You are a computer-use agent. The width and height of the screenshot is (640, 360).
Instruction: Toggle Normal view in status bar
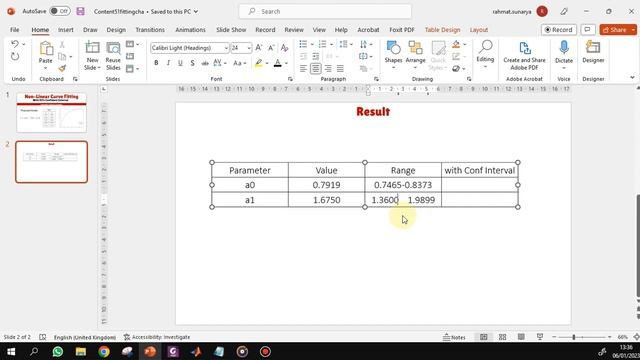coord(484,337)
